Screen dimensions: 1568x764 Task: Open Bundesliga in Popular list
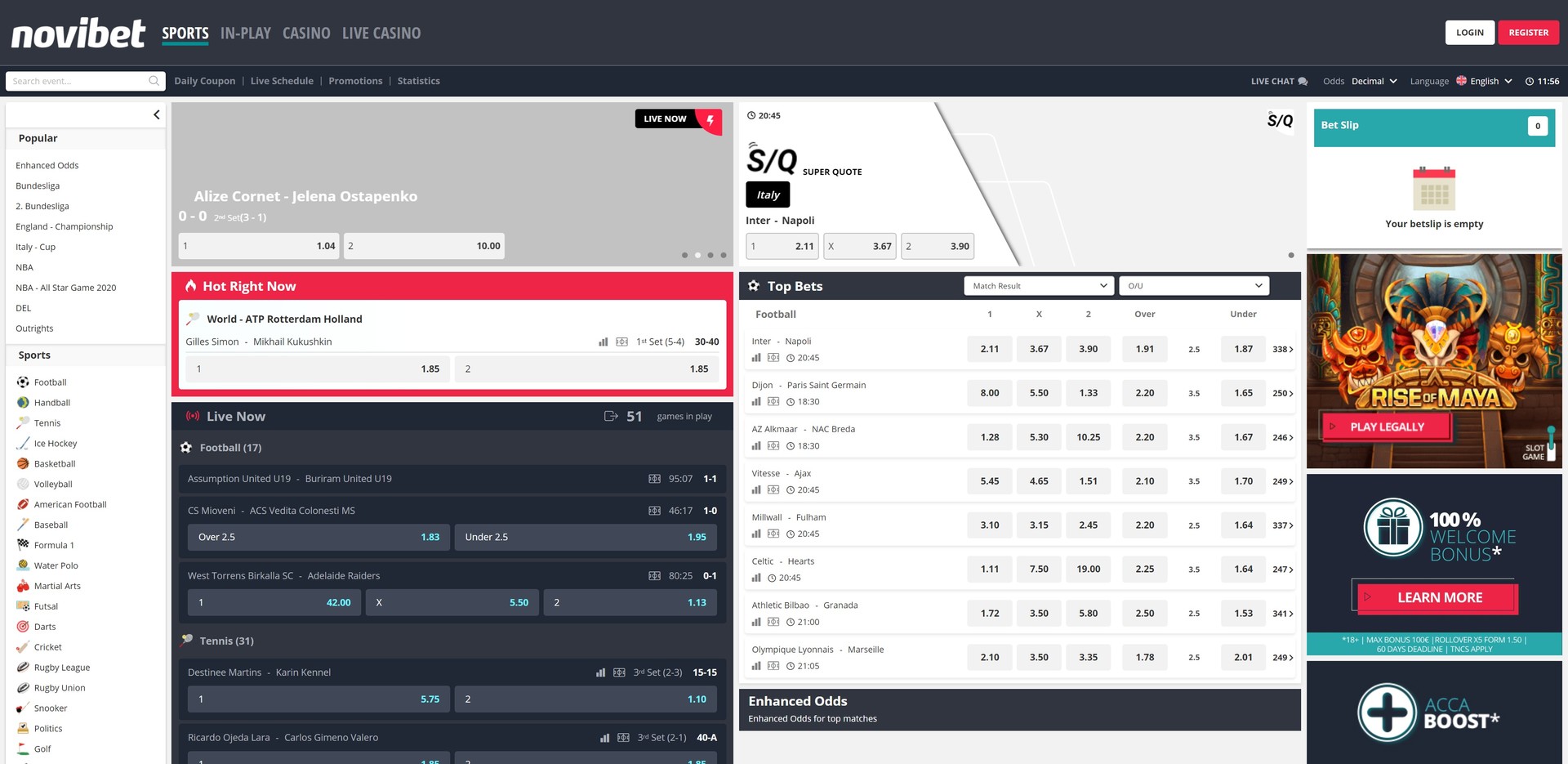coord(38,186)
